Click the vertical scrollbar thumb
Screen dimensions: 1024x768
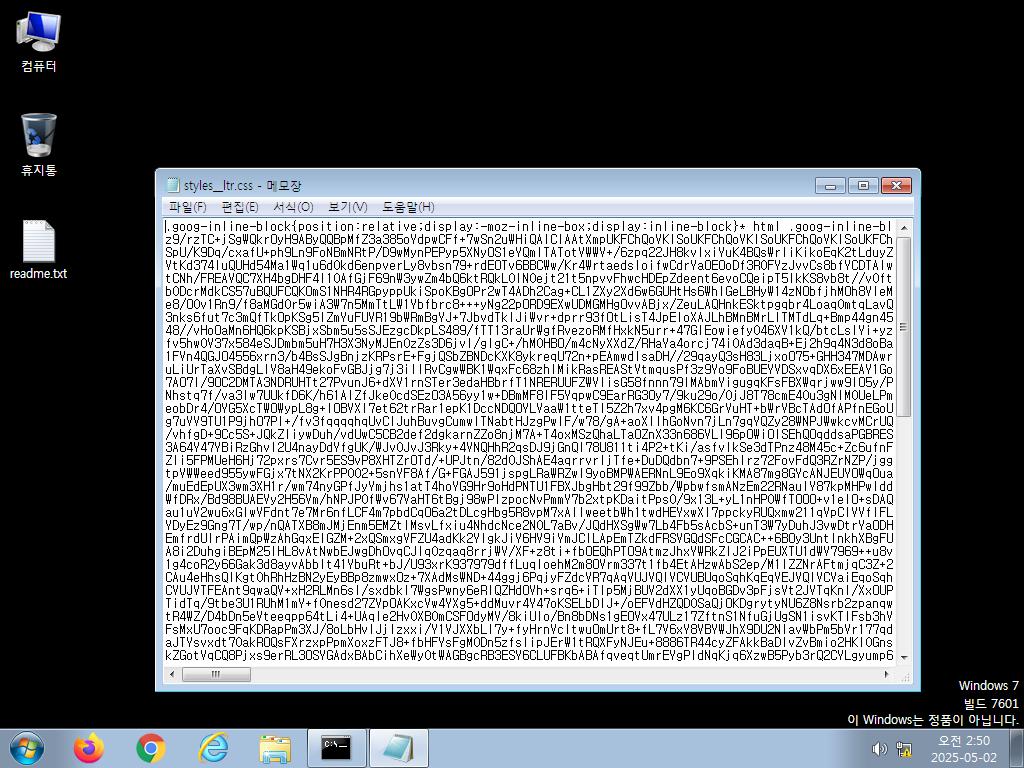point(904,327)
